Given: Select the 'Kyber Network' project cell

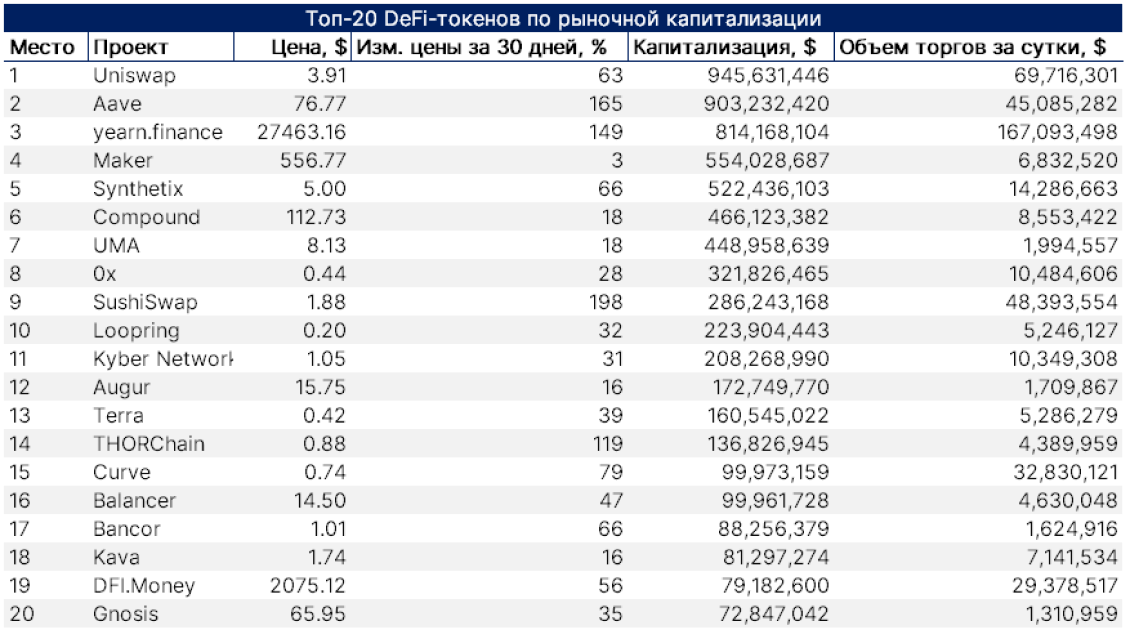Looking at the screenshot, I should 163,359.
